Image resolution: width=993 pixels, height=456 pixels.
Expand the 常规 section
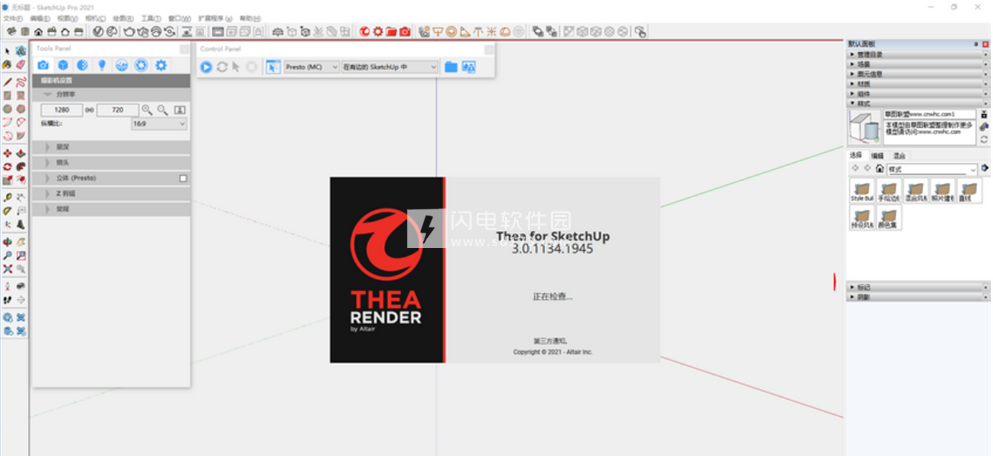click(111, 209)
